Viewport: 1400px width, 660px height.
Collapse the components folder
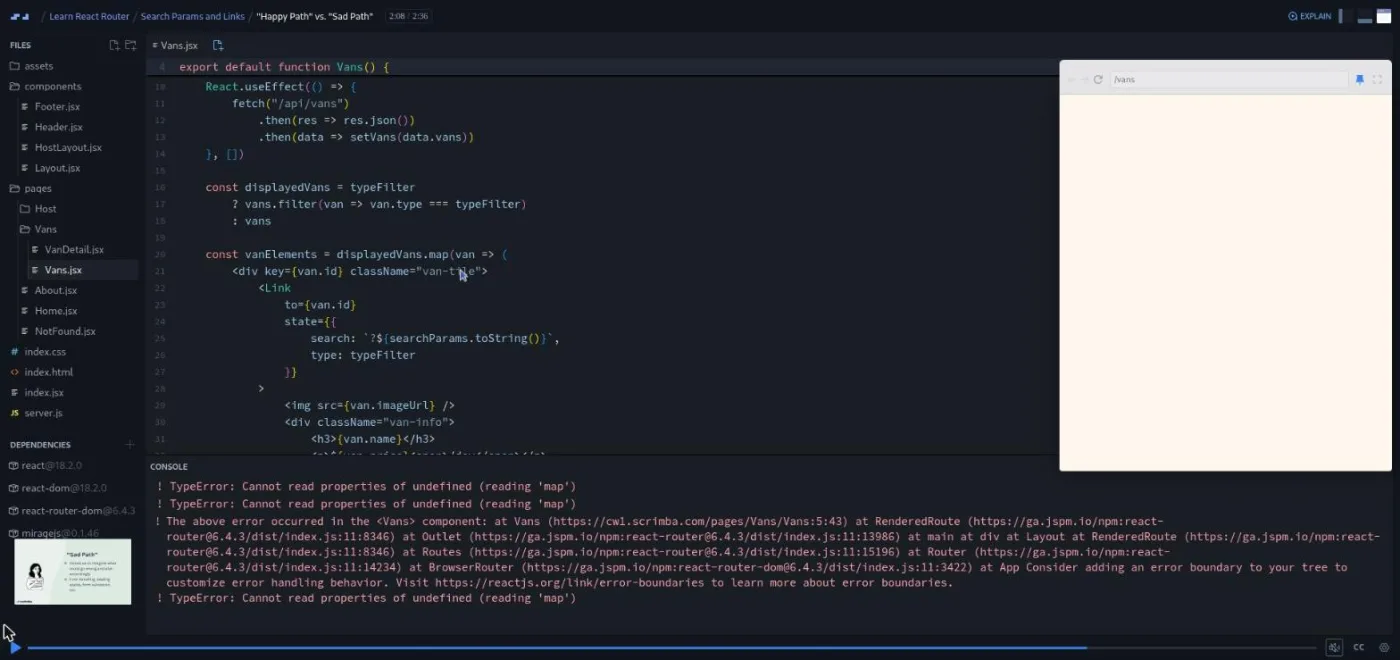pyautogui.click(x=45, y=86)
